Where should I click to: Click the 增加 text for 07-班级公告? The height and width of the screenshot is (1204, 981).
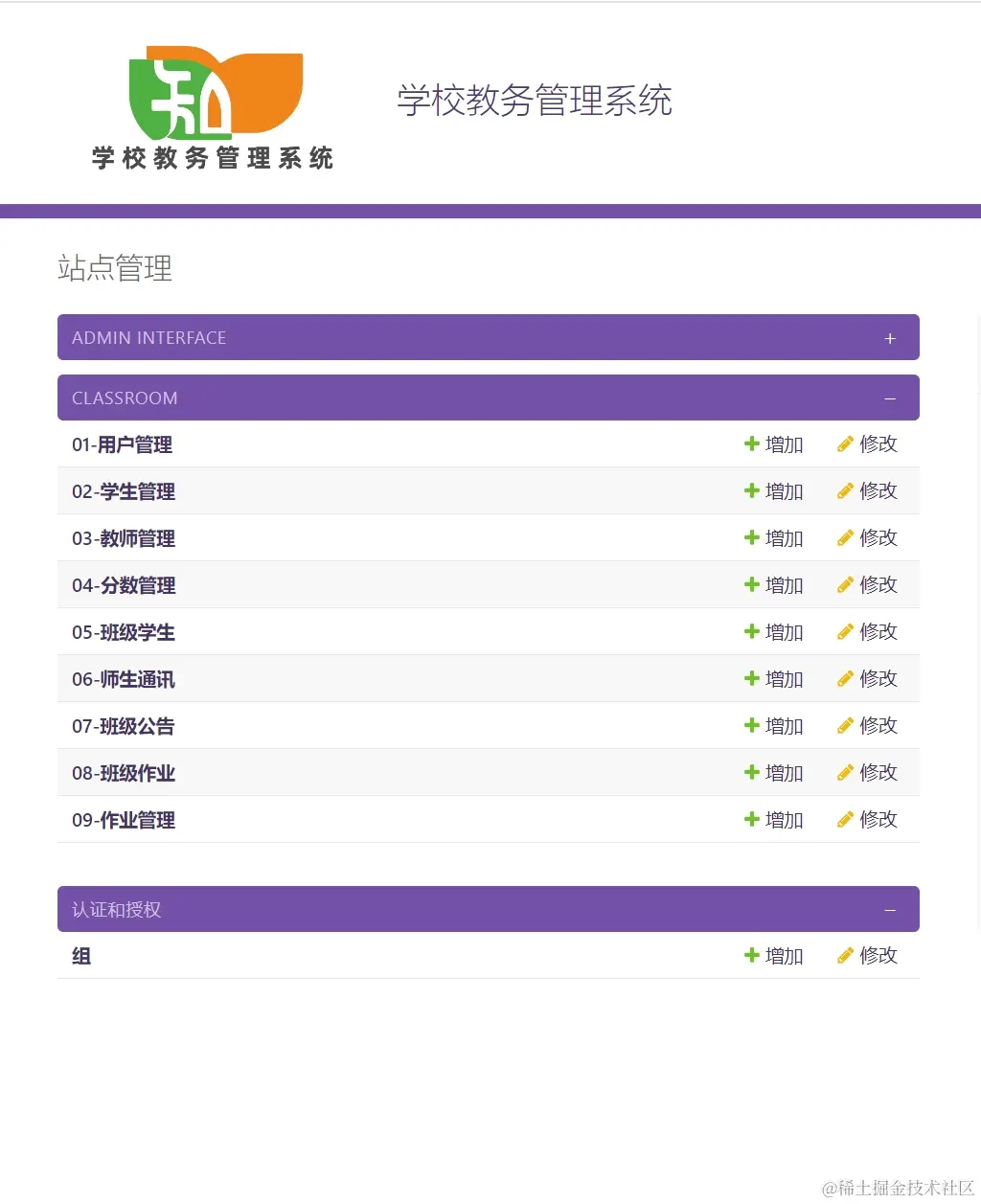click(784, 726)
